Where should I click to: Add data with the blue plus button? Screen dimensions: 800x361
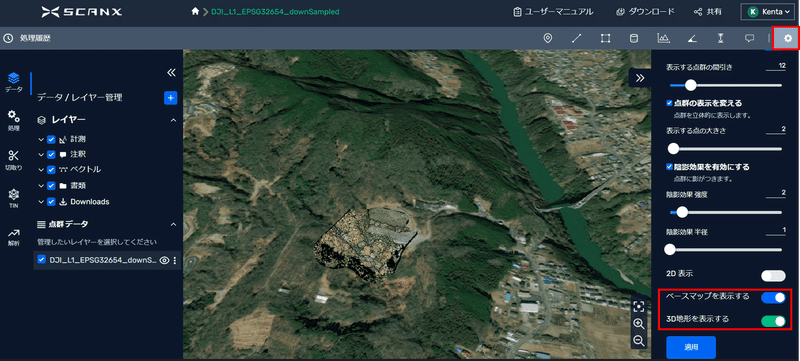point(170,98)
